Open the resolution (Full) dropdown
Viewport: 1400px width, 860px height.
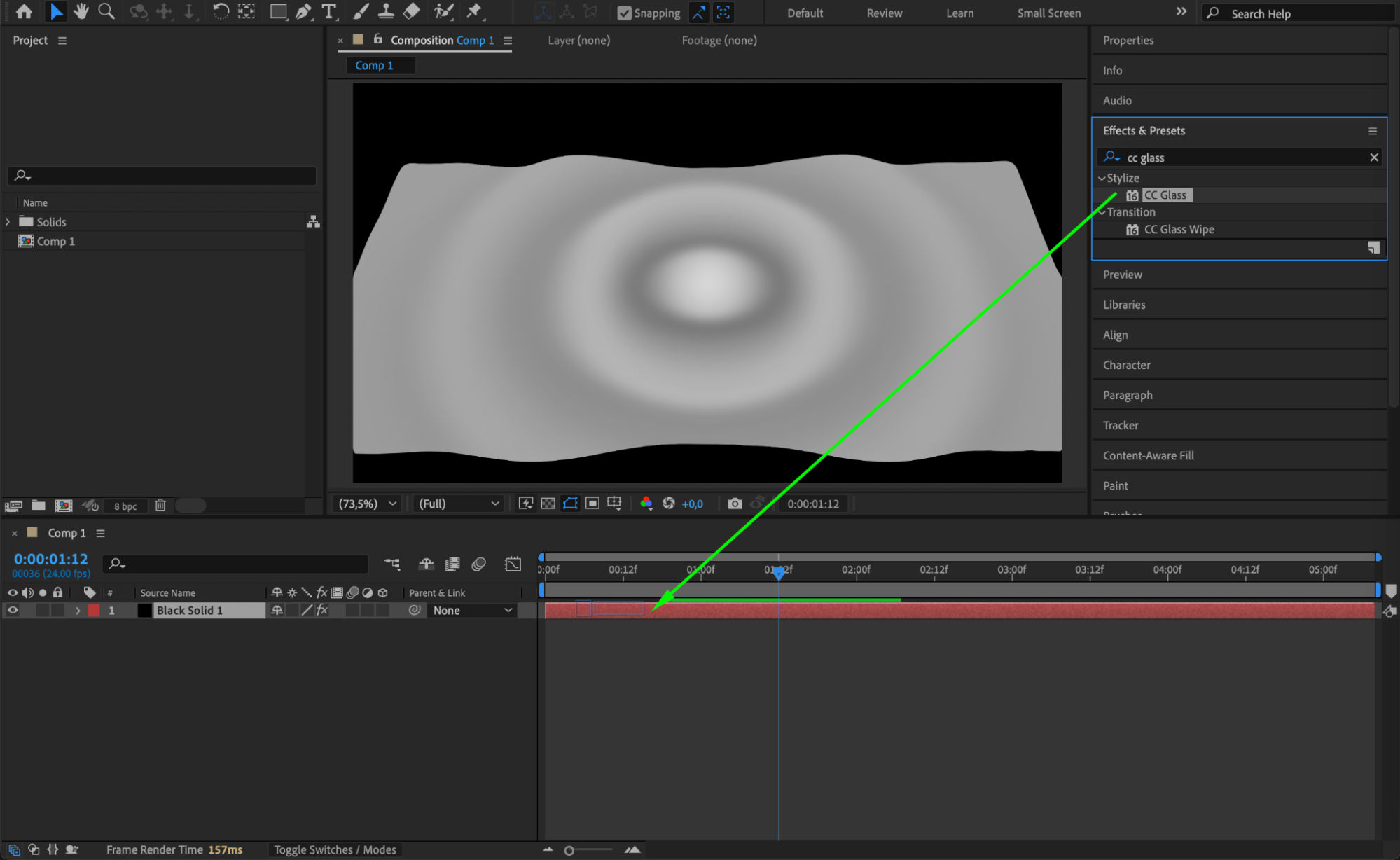(459, 504)
